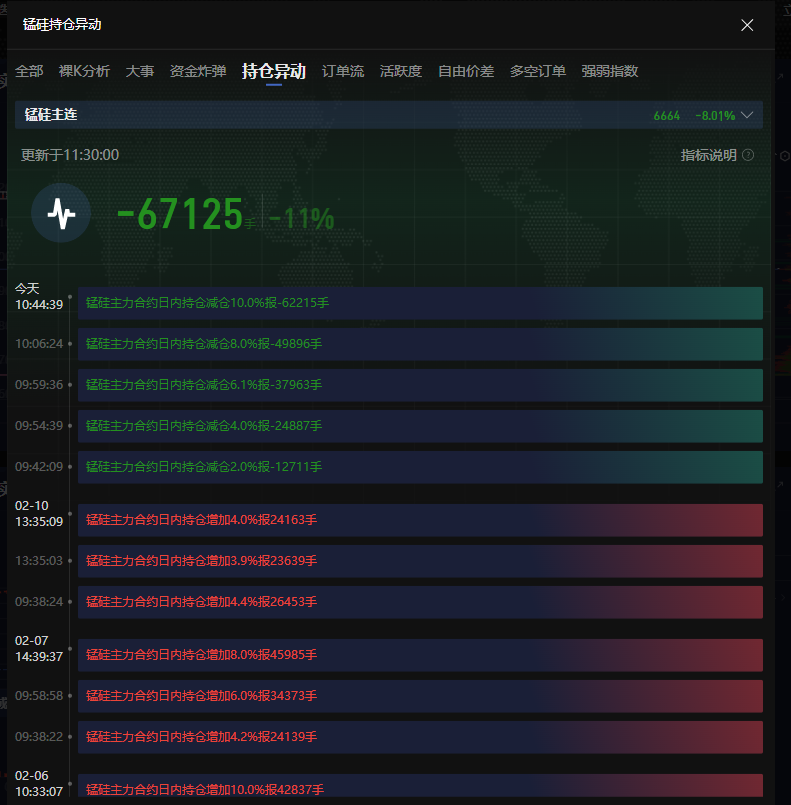Click the 14:39:37 增加8.0% 报45985手 entry
The width and height of the screenshot is (791, 805).
(420, 655)
